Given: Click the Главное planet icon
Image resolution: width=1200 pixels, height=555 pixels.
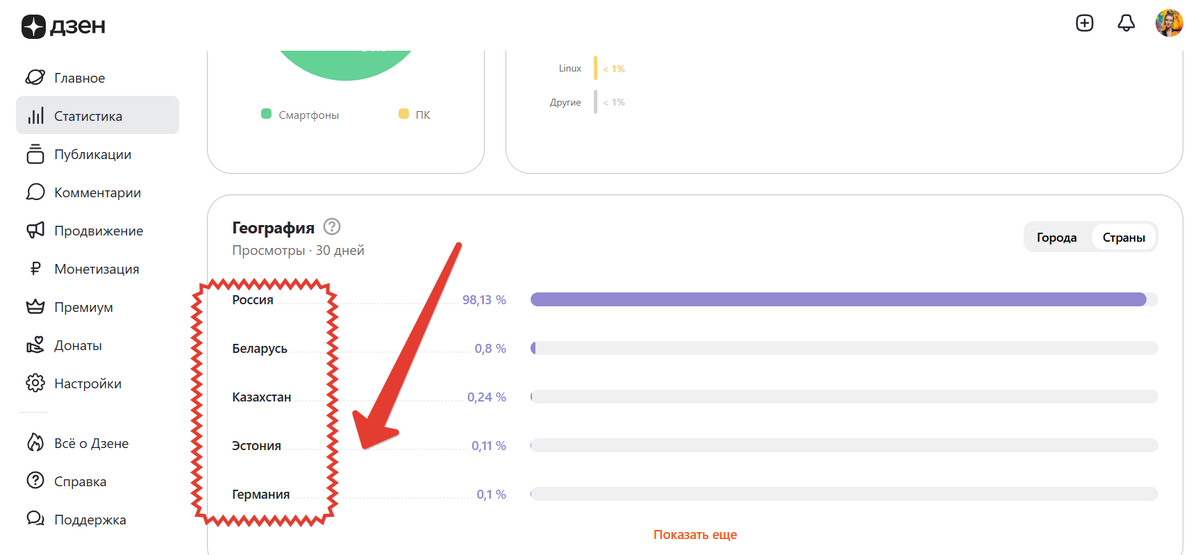Looking at the screenshot, I should (36, 78).
